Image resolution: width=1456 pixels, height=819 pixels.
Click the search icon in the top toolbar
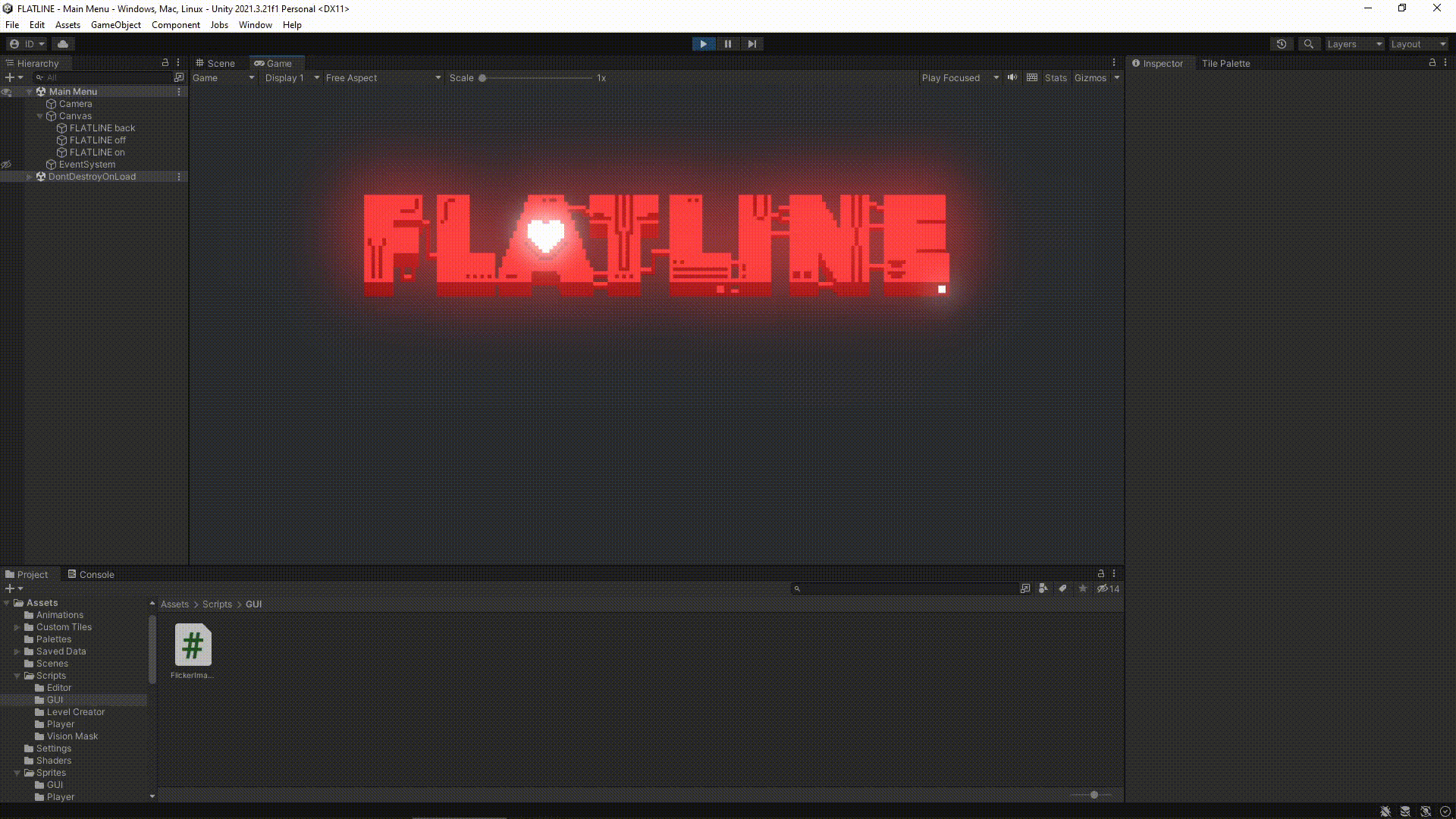point(1308,43)
